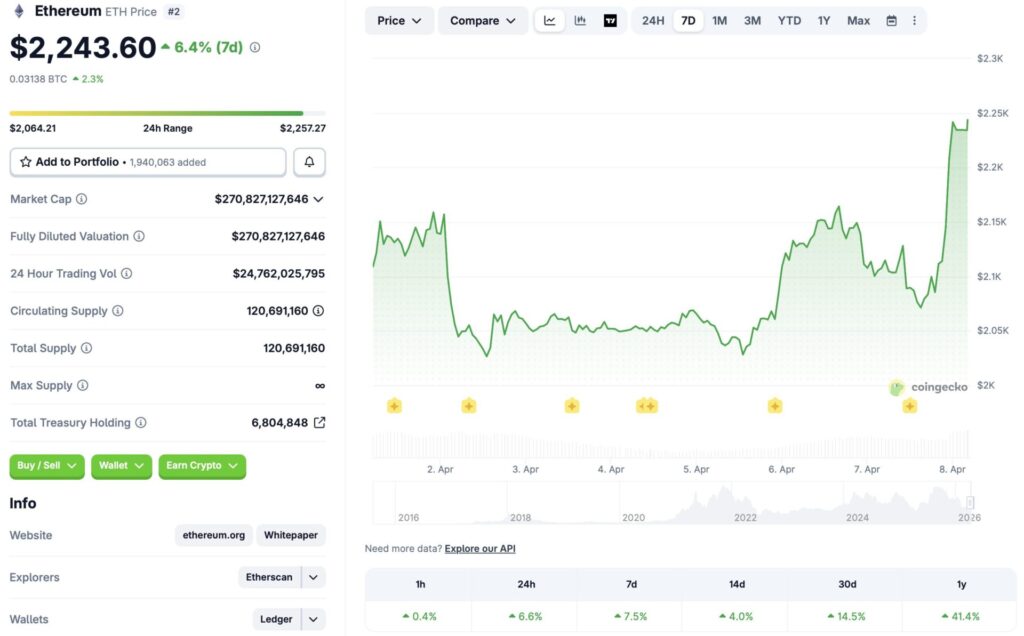Switch to the YTD timeframe
Viewport: 1024px width, 636px height.
pyautogui.click(x=789, y=19)
